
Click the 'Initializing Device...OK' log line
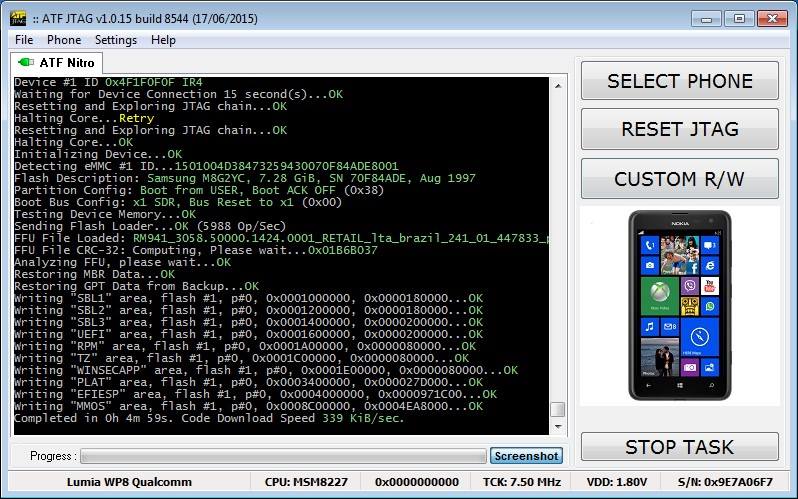pos(98,154)
